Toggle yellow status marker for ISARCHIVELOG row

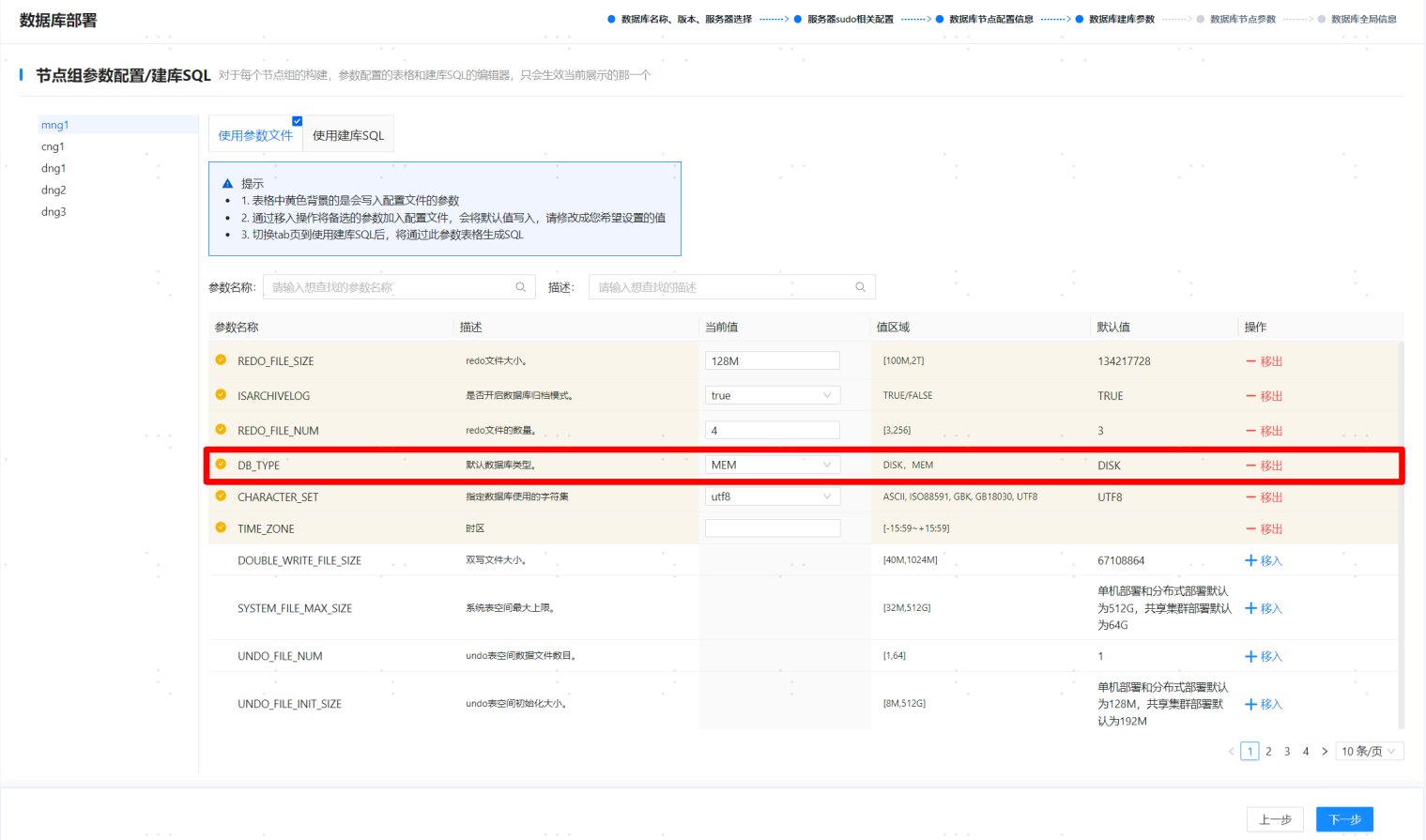tap(221, 395)
